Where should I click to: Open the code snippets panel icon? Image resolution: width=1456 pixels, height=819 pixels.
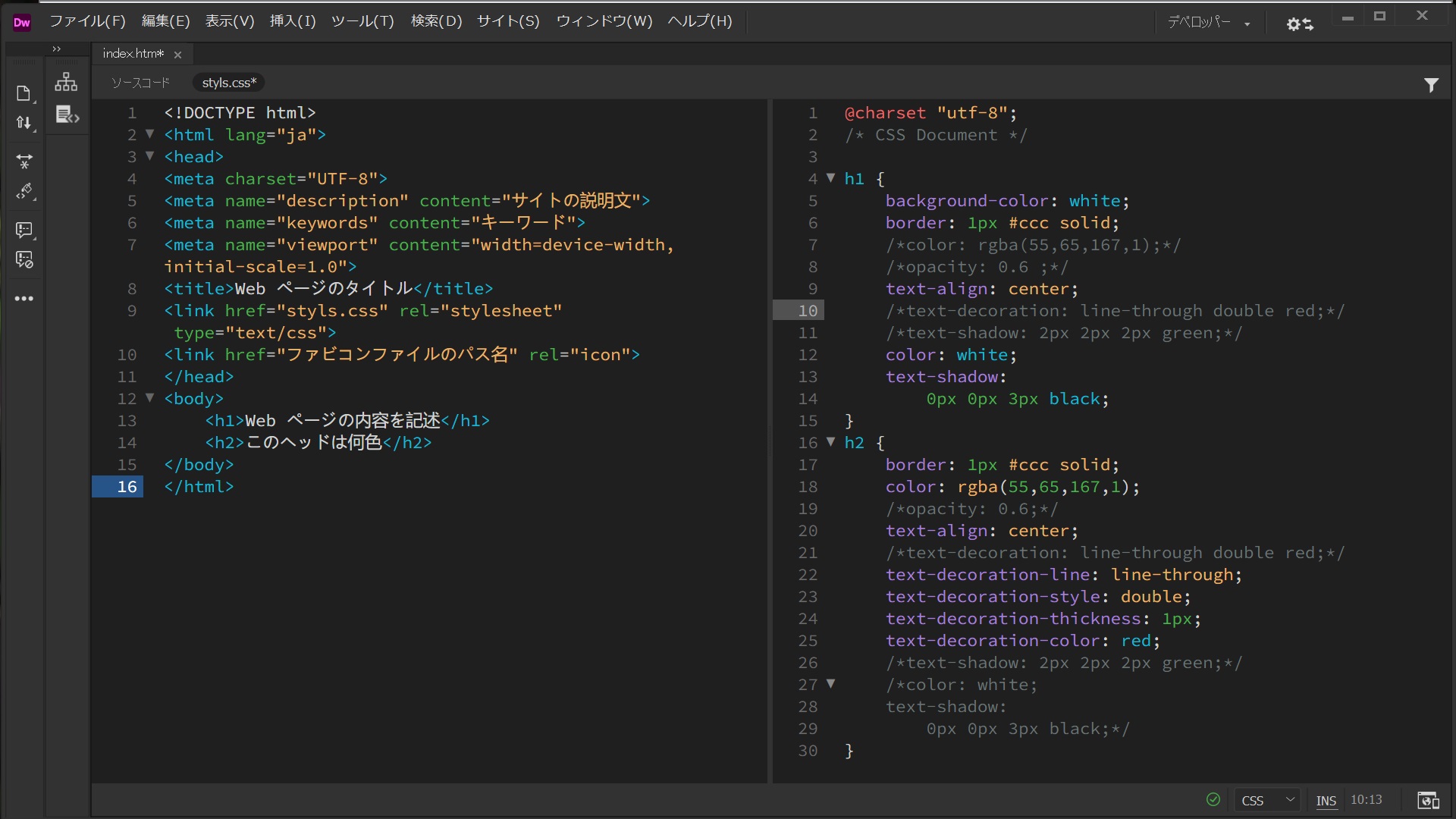pos(67,115)
